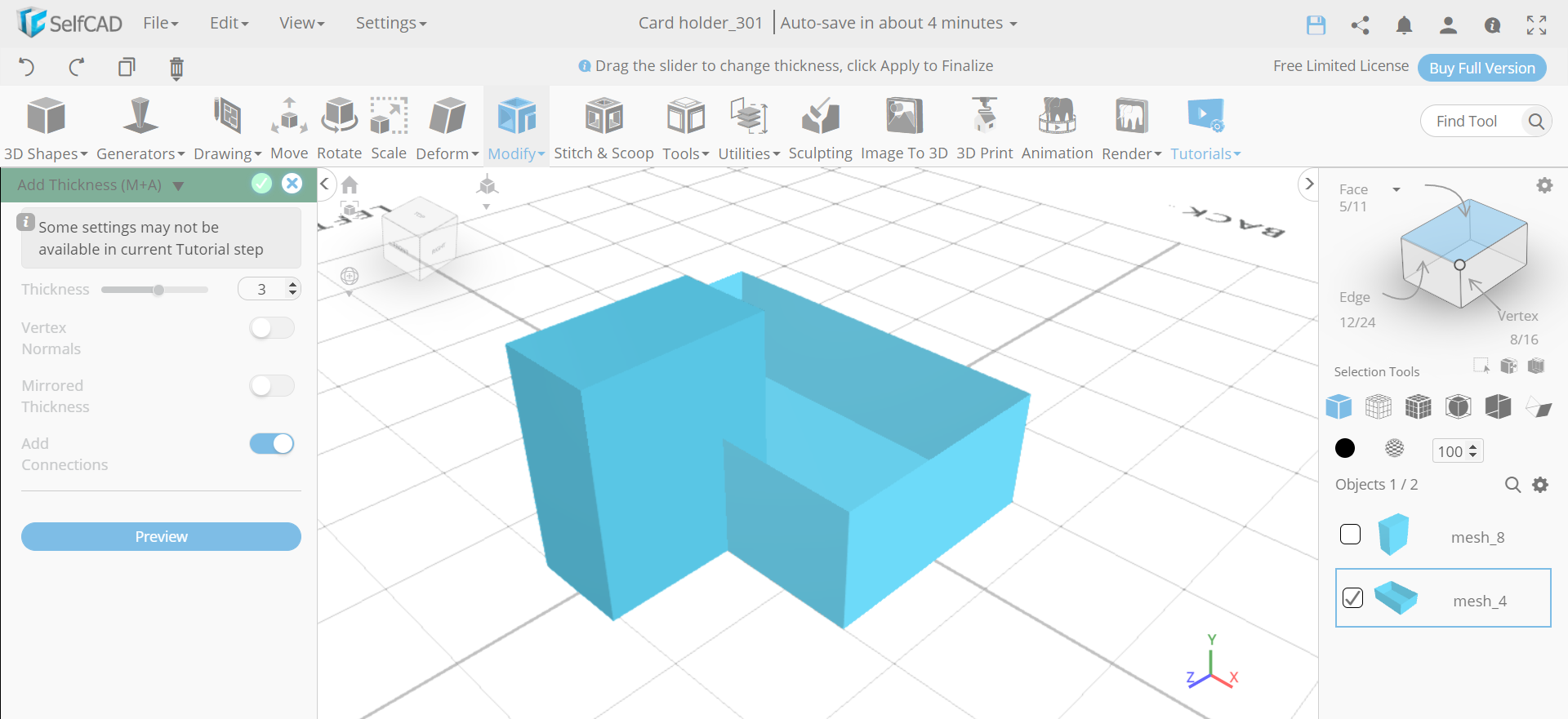Expand the Add Thickness panel dropdown arrow
This screenshot has height=719, width=1568.
tap(178, 186)
